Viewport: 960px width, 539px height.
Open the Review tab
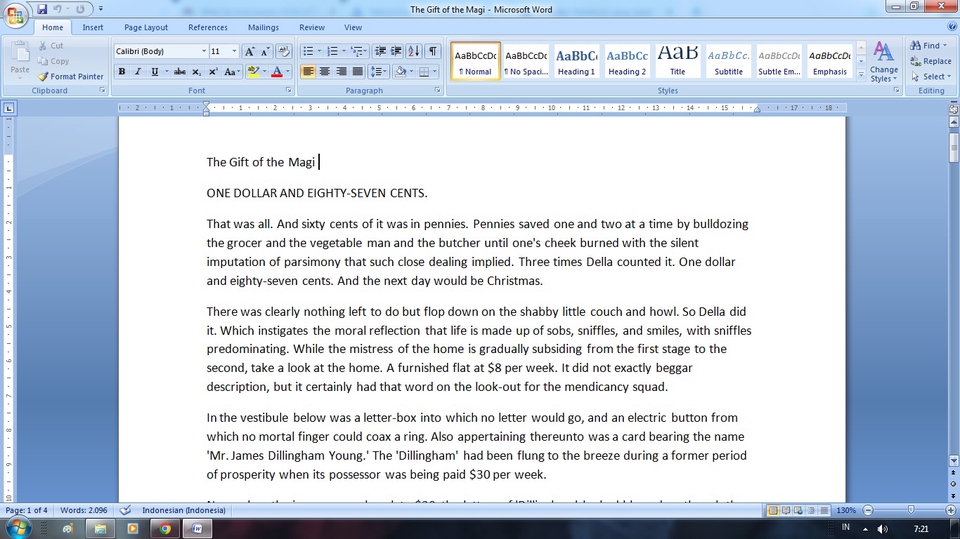click(312, 27)
